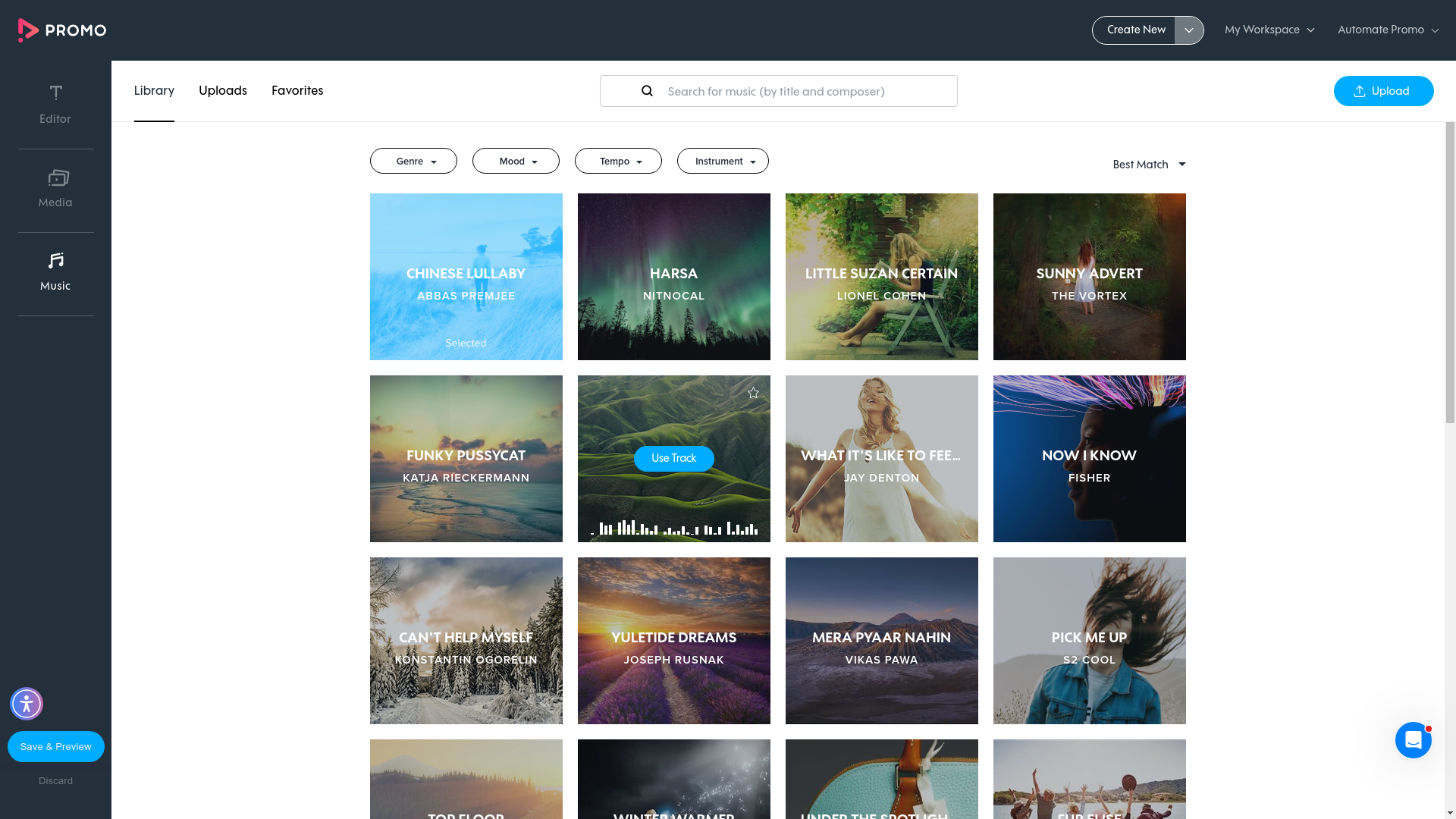
Task: Switch to the Favorites tab
Action: 297,91
